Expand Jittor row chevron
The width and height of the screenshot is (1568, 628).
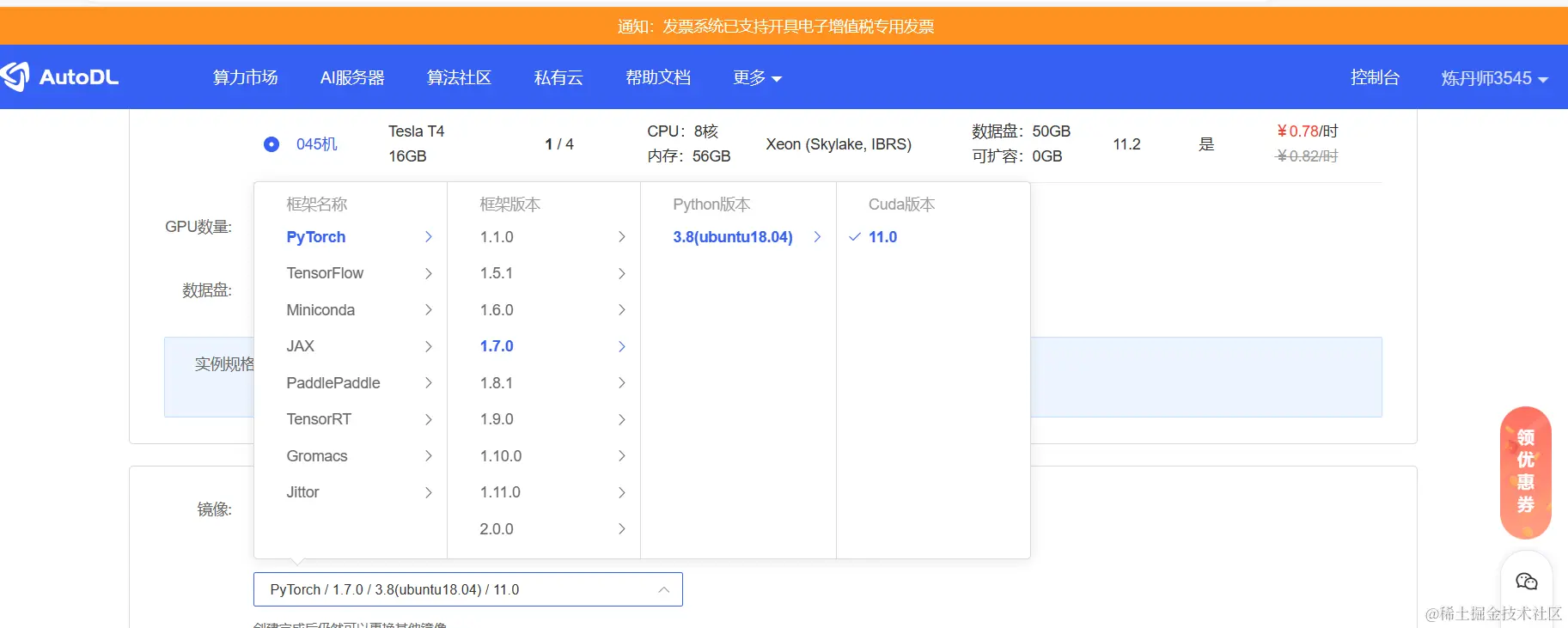[429, 492]
